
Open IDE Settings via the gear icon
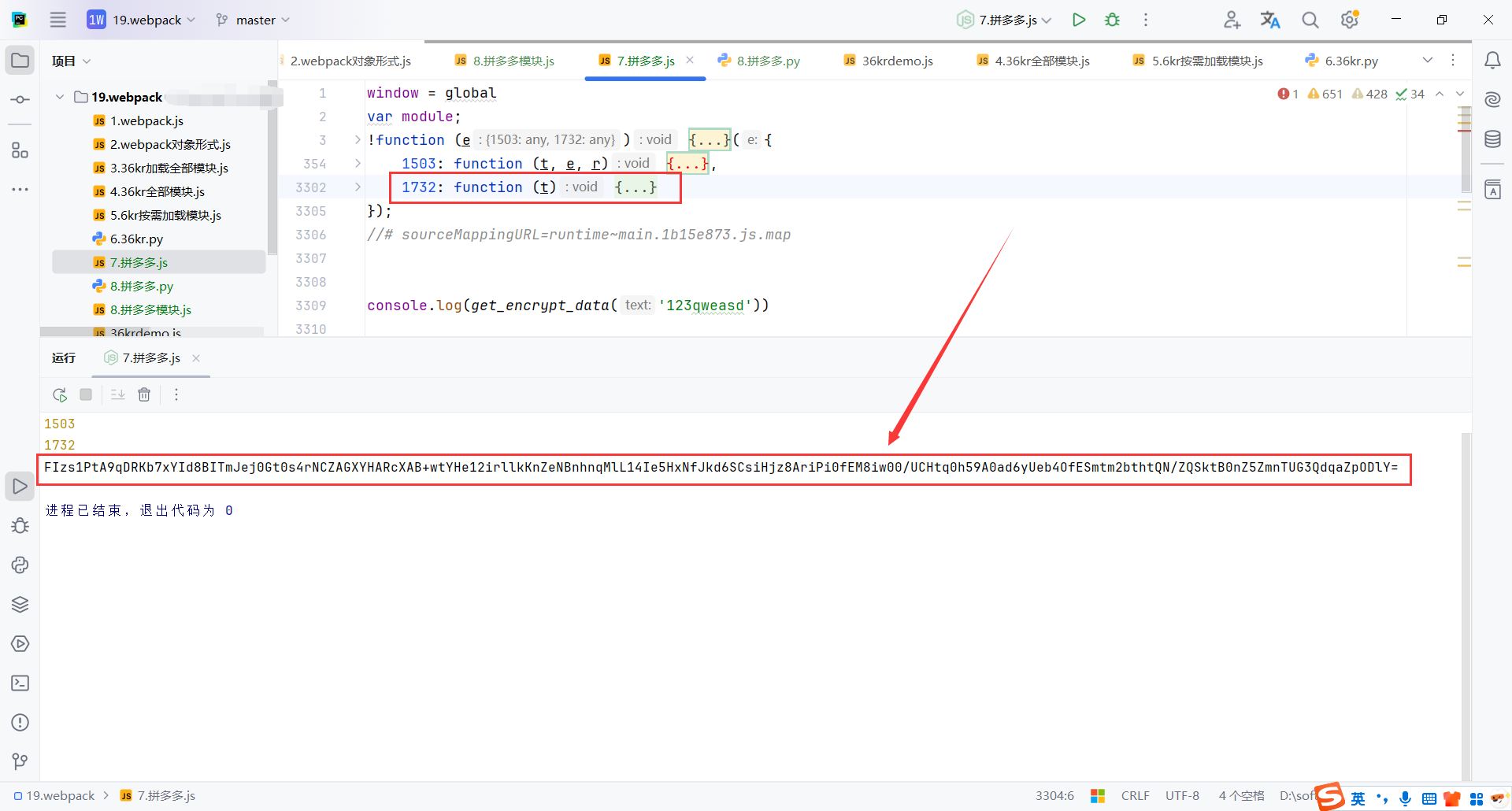tap(1349, 19)
